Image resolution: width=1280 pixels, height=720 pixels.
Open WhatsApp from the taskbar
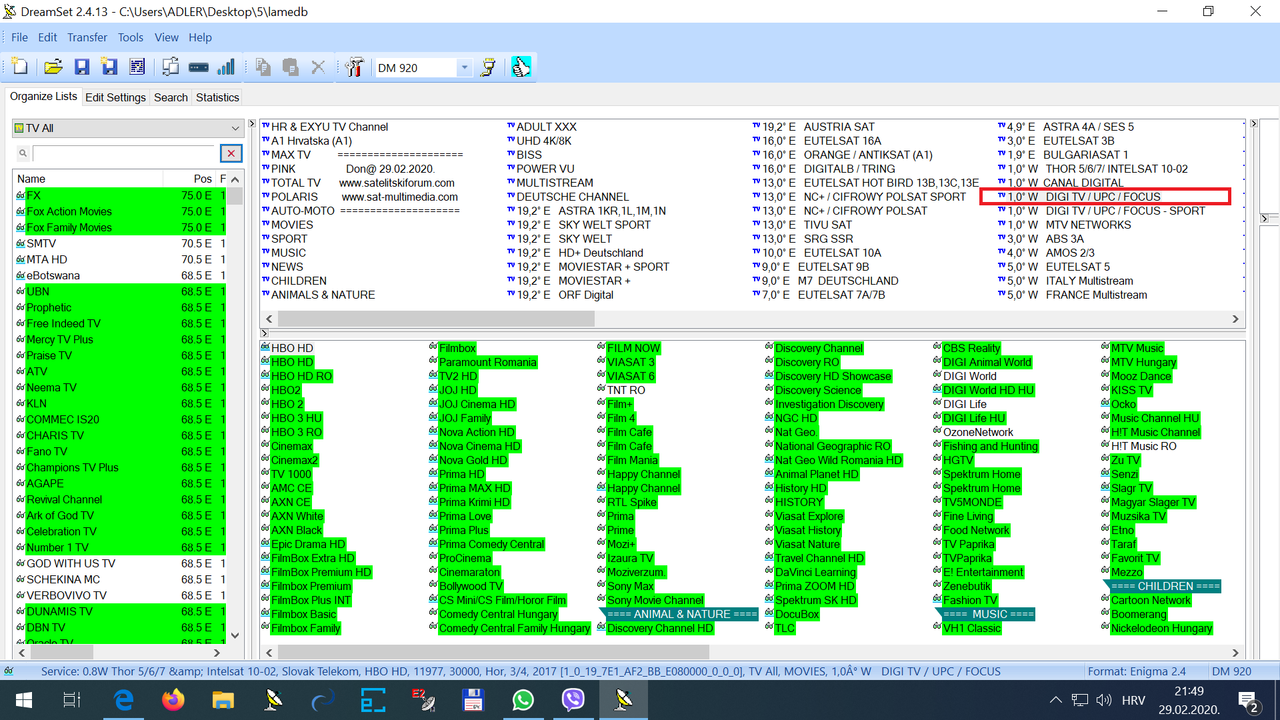523,701
